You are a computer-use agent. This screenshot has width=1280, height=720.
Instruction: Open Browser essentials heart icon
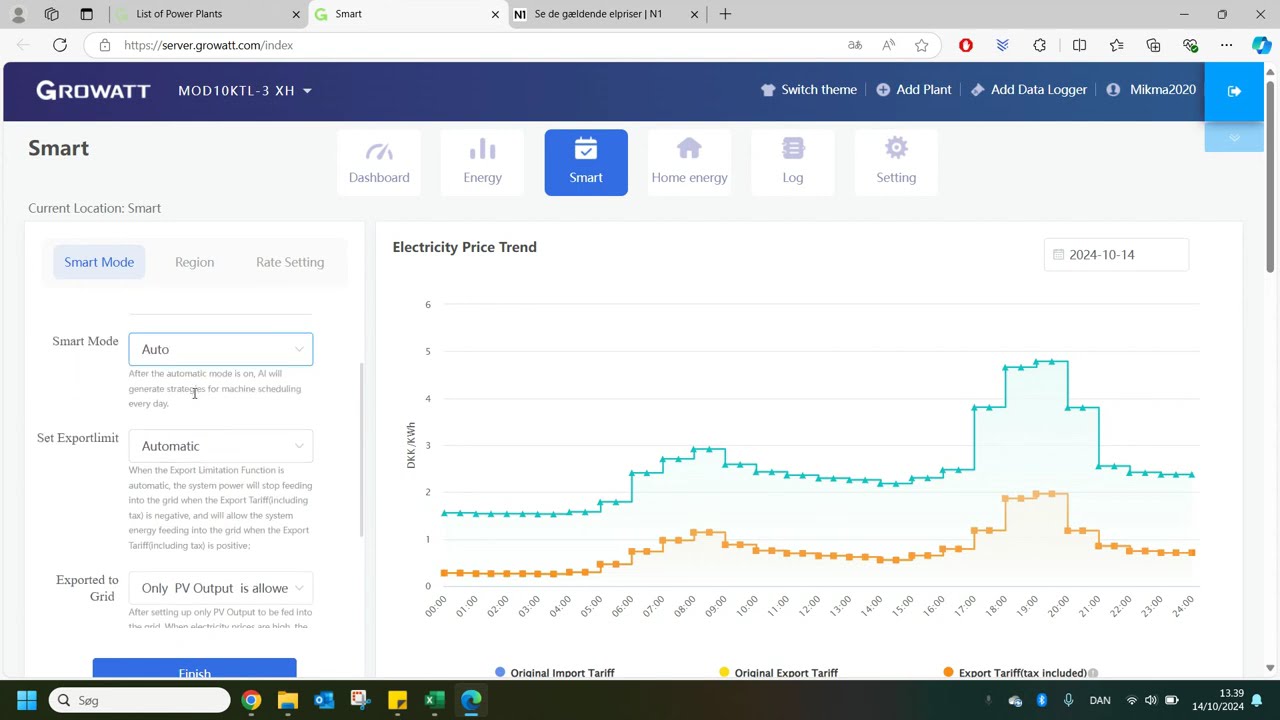[1190, 45]
